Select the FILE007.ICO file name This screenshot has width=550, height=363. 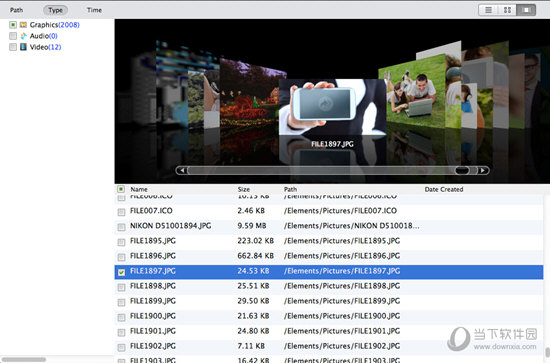pyautogui.click(x=151, y=210)
